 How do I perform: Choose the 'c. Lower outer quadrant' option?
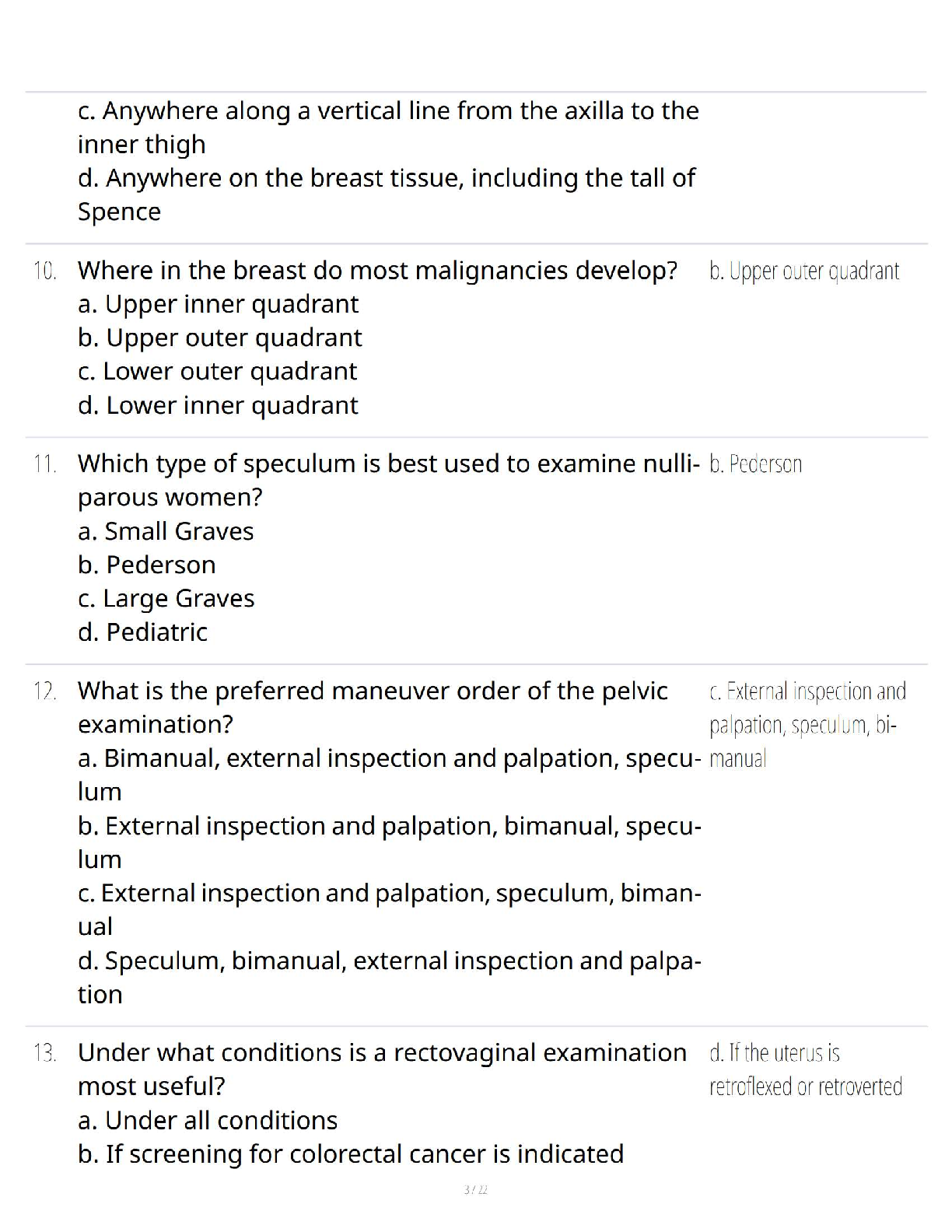pyautogui.click(x=218, y=372)
